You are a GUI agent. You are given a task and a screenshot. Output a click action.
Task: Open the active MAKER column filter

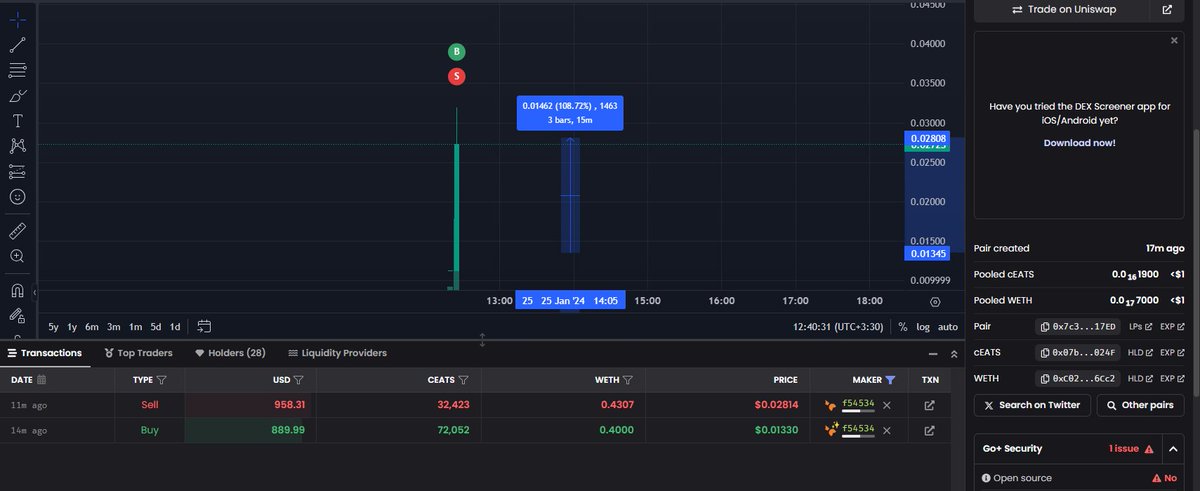890,380
